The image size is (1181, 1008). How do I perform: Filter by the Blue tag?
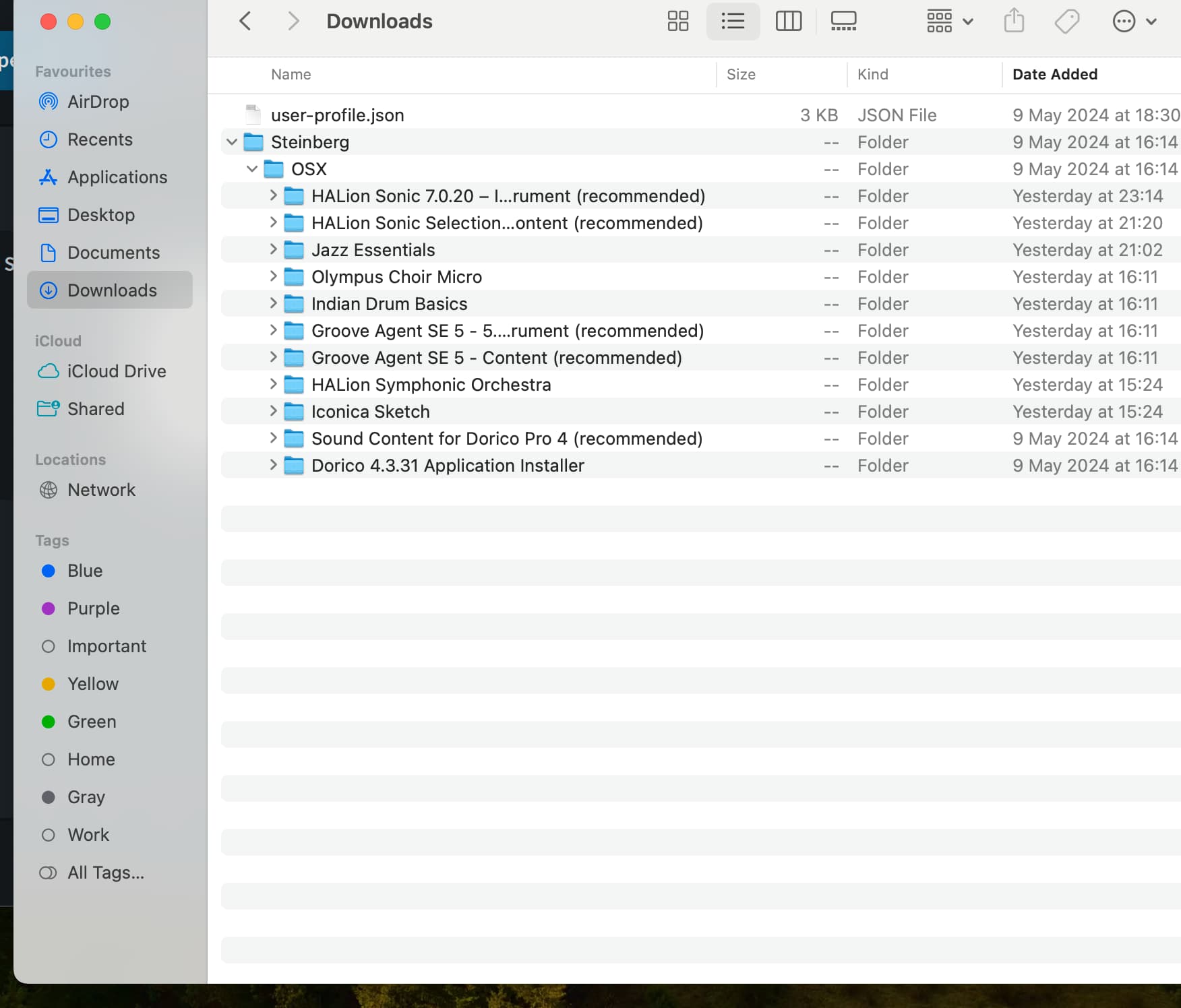click(110, 571)
